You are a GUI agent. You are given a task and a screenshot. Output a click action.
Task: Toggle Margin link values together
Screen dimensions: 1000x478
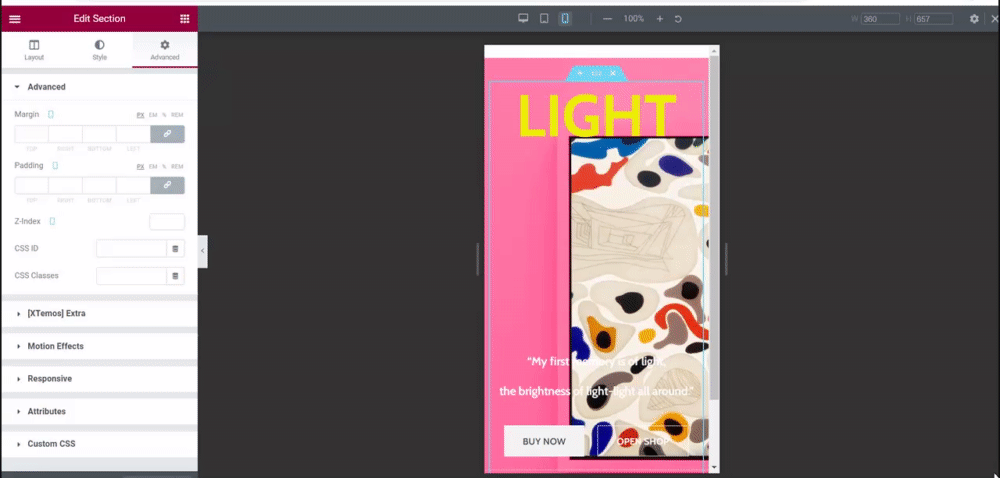pyautogui.click(x=167, y=134)
